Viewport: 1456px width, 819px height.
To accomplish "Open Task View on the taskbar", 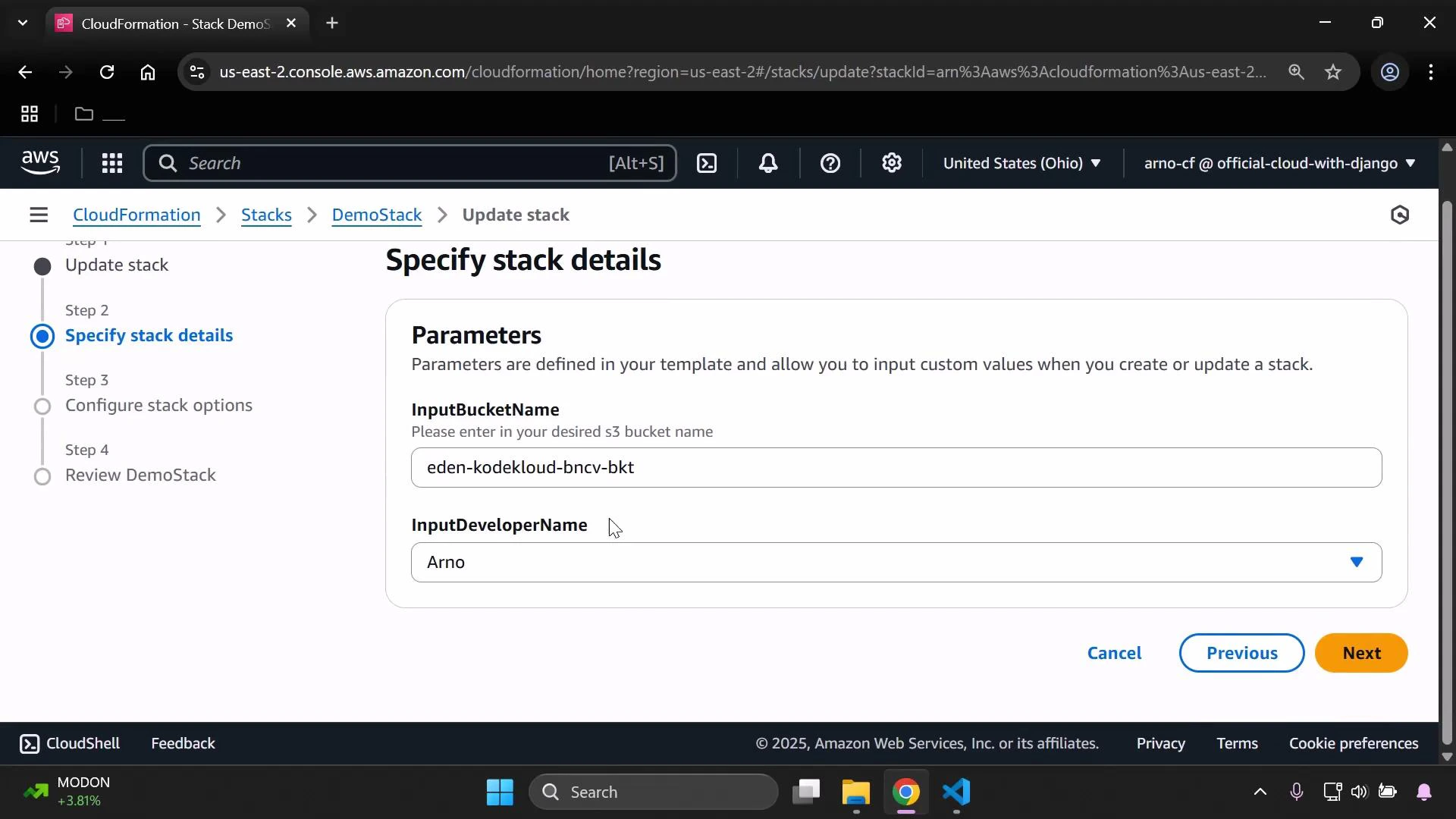I will tap(806, 792).
